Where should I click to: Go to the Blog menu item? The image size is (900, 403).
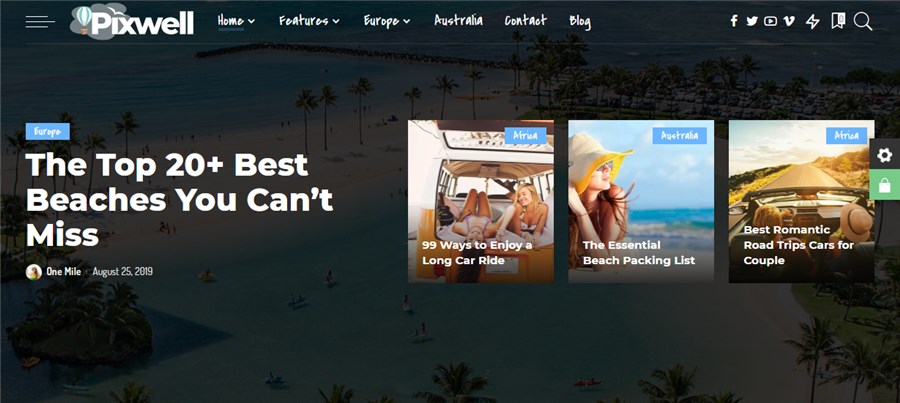580,21
